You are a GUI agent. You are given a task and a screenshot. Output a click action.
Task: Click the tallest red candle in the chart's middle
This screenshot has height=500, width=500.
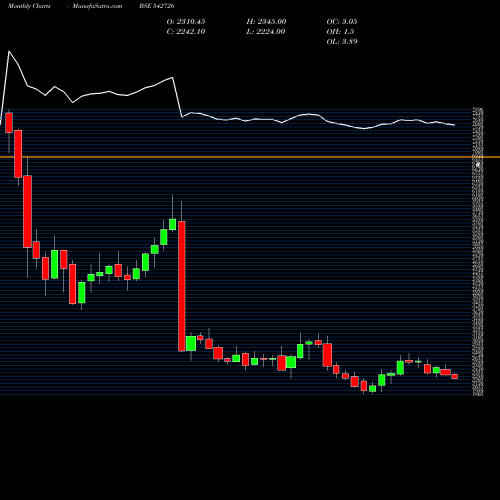(x=182, y=286)
